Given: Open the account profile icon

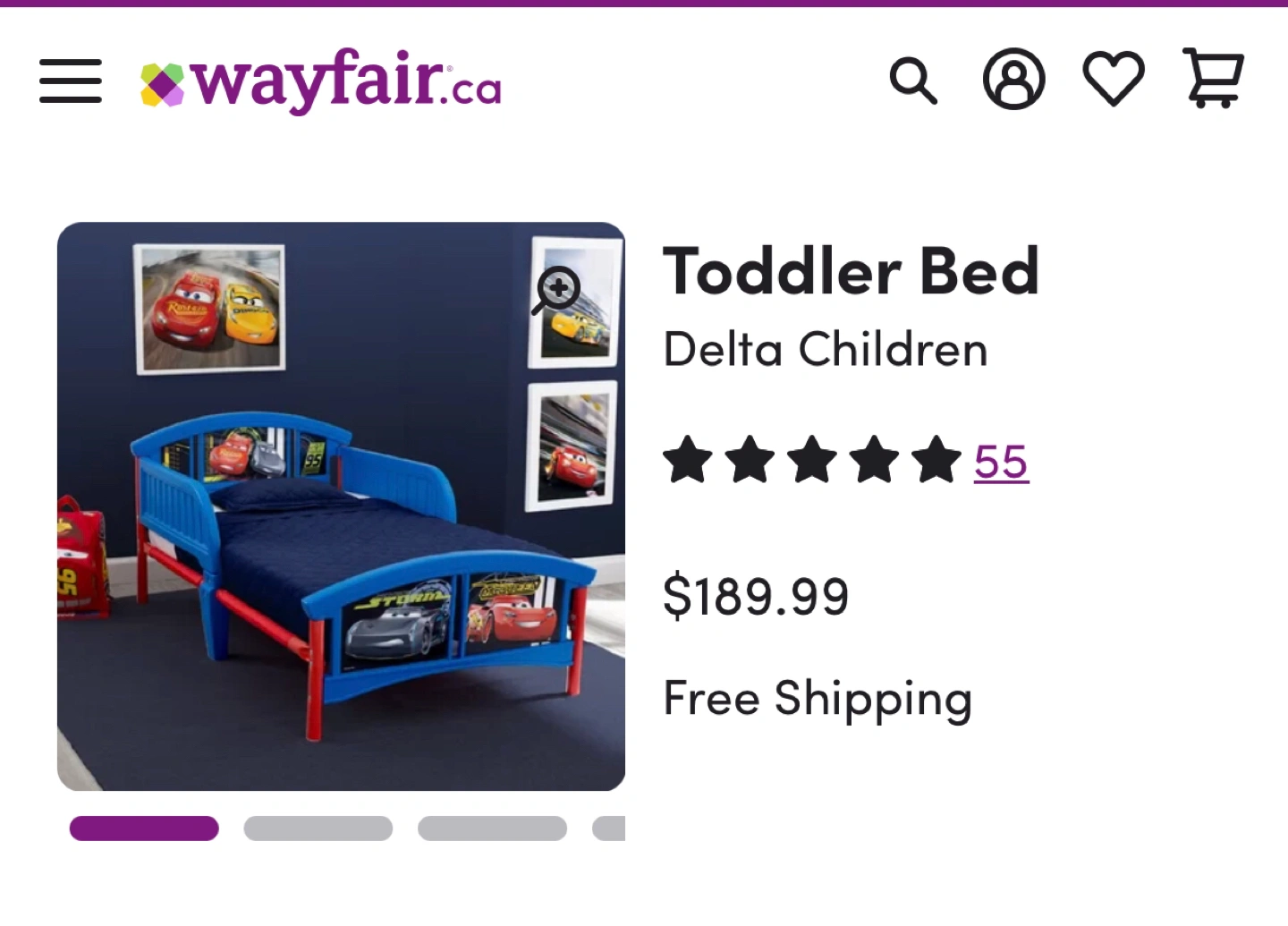Looking at the screenshot, I should point(1013,80).
